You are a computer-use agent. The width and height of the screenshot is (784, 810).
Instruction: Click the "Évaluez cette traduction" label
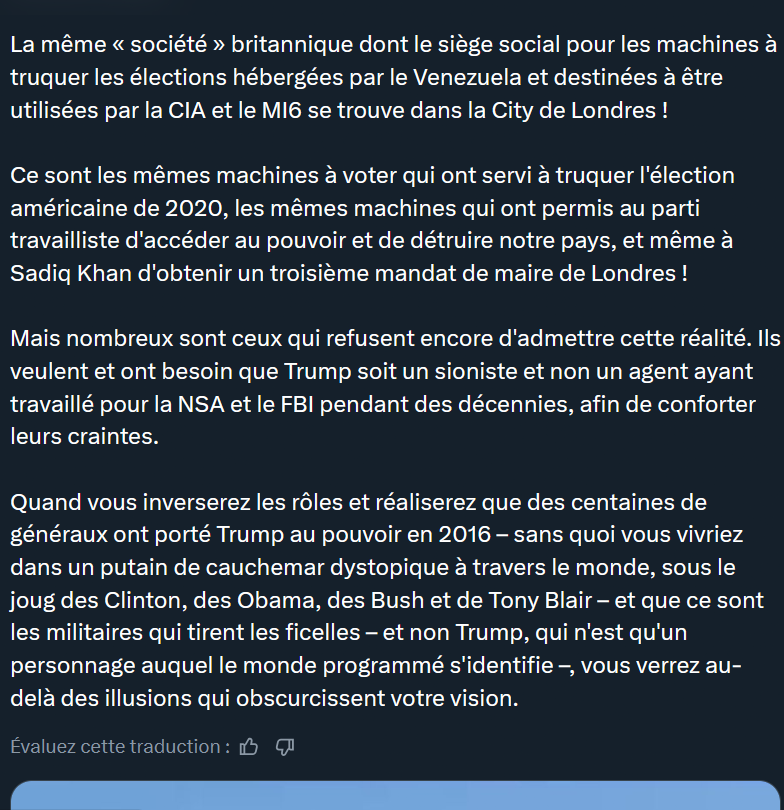pos(120,746)
